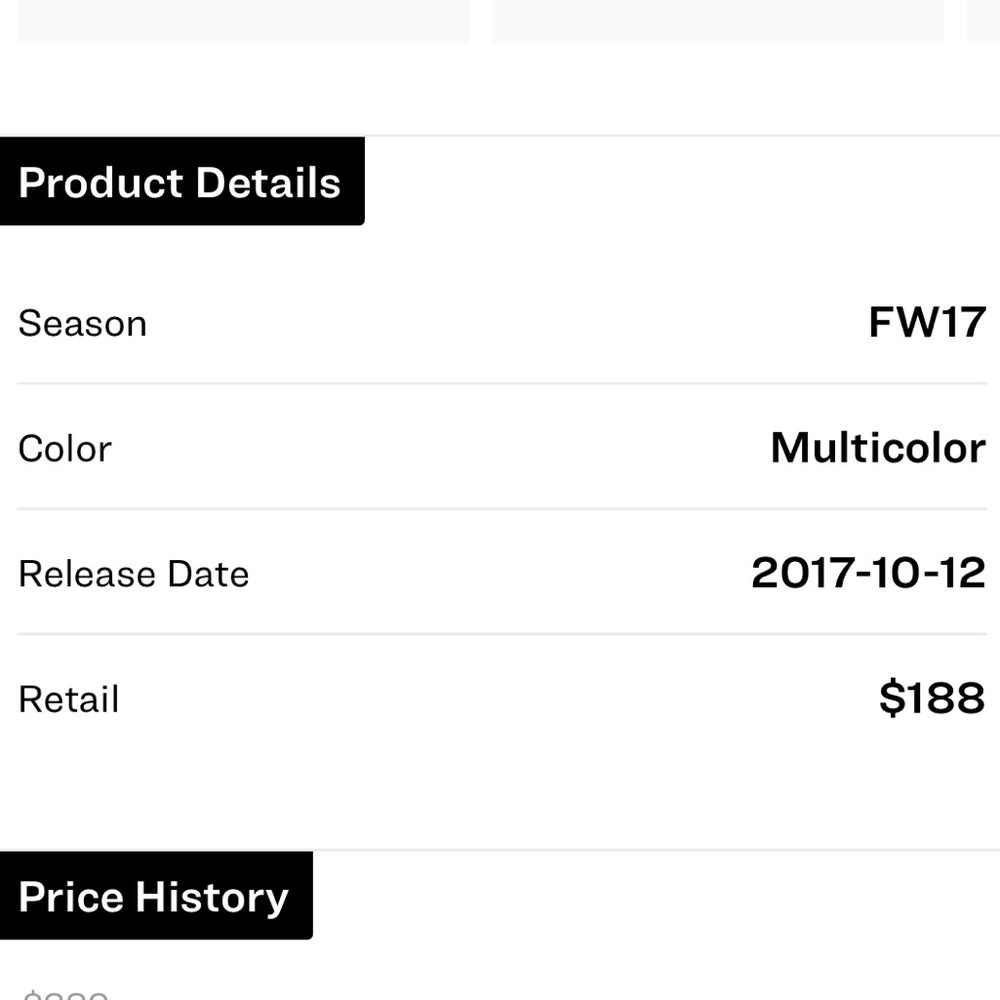Click the divider line under the Season row
This screenshot has width=1000, height=1000.
point(502,383)
